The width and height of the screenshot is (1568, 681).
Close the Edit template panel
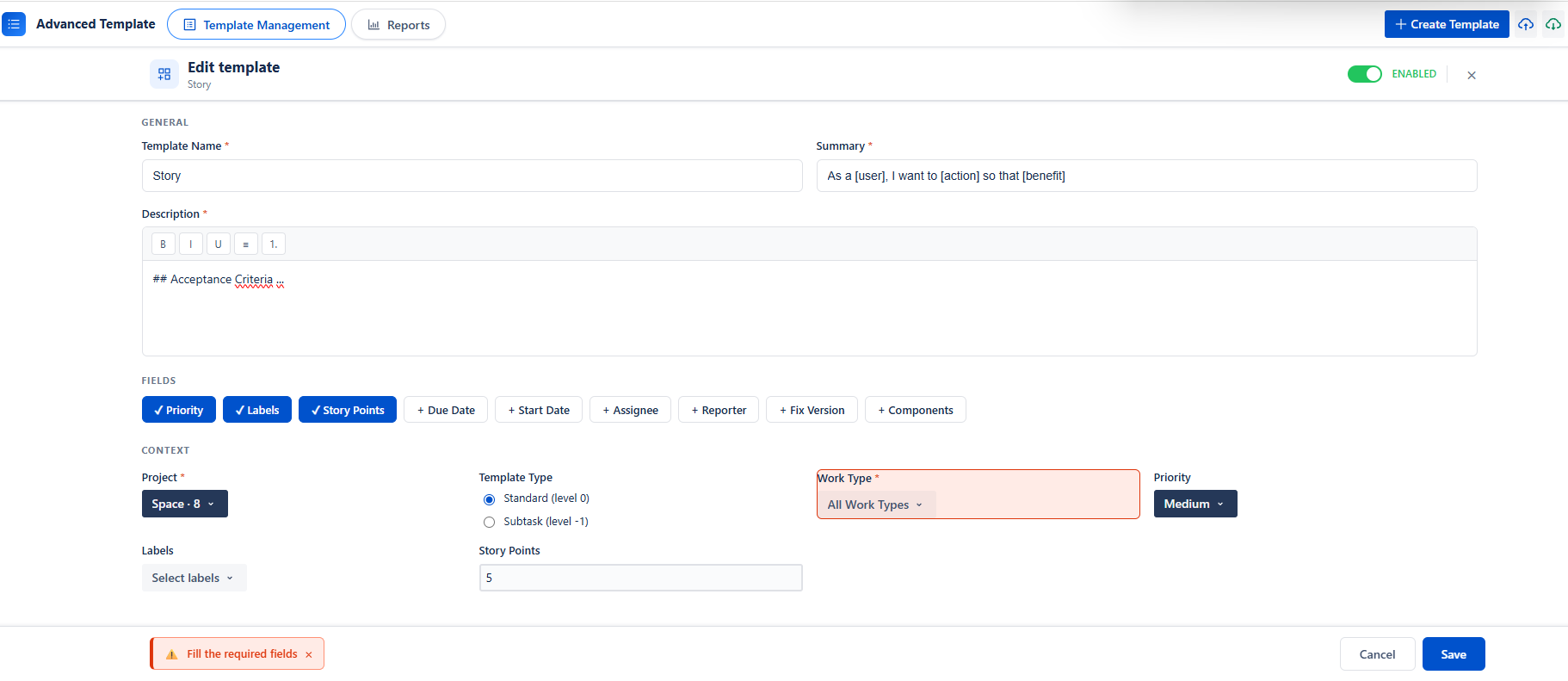1472,75
